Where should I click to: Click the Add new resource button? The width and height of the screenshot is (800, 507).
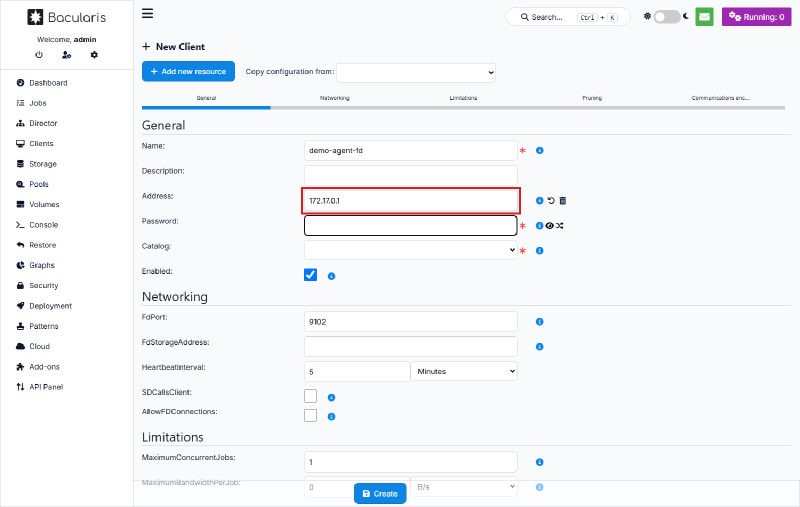click(x=188, y=71)
